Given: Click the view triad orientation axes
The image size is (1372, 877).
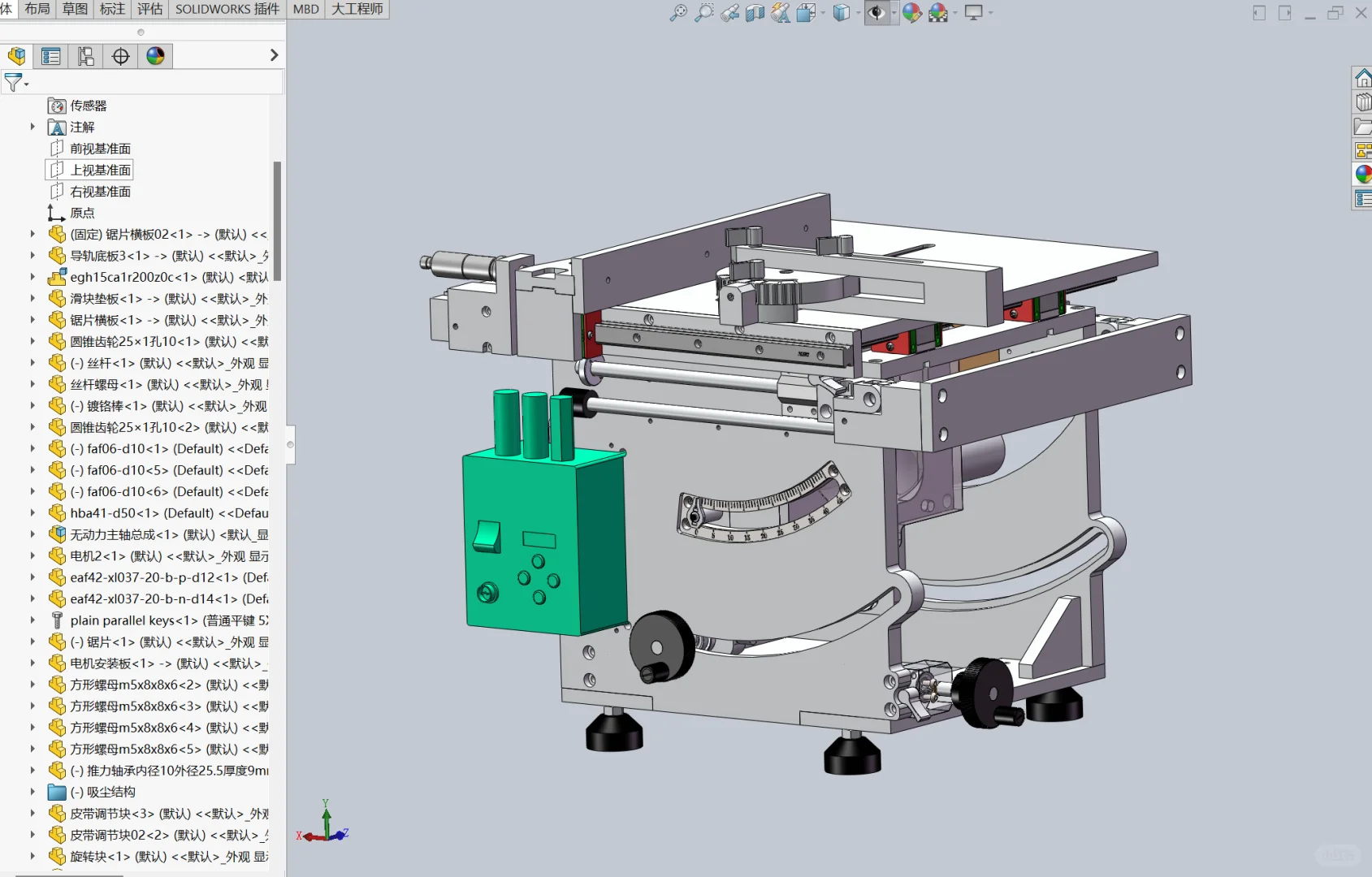Looking at the screenshot, I should (x=323, y=823).
